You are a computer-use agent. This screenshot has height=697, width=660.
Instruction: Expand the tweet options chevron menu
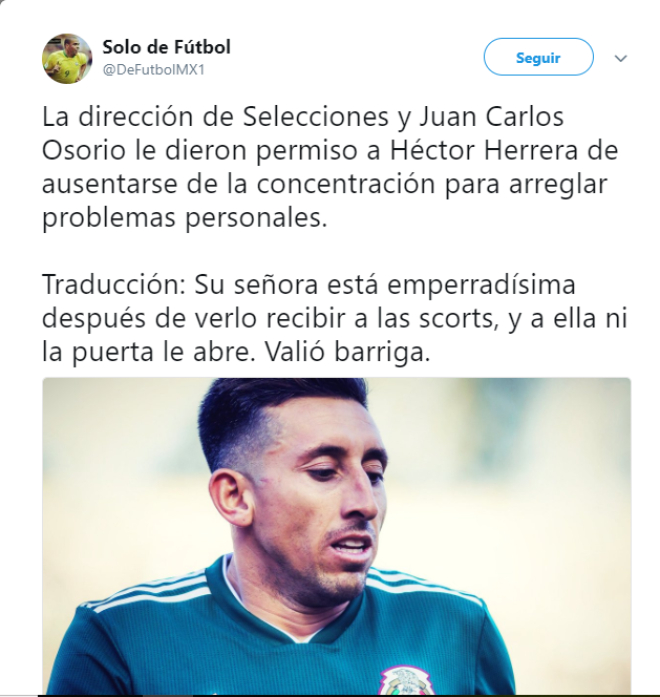click(620, 58)
